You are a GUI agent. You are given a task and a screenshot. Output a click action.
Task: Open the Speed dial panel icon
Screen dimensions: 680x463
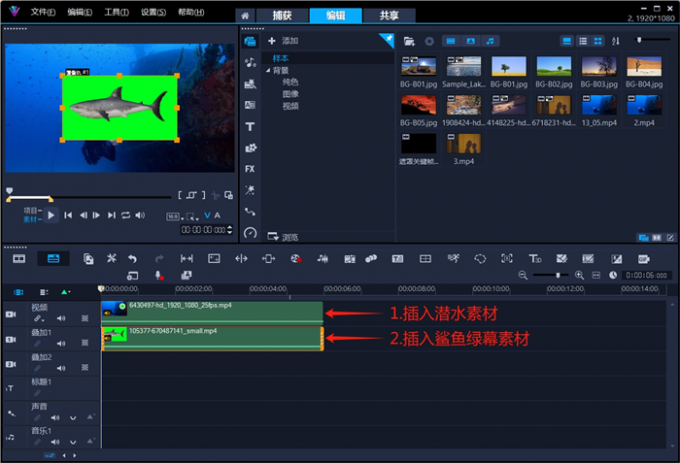coord(250,233)
